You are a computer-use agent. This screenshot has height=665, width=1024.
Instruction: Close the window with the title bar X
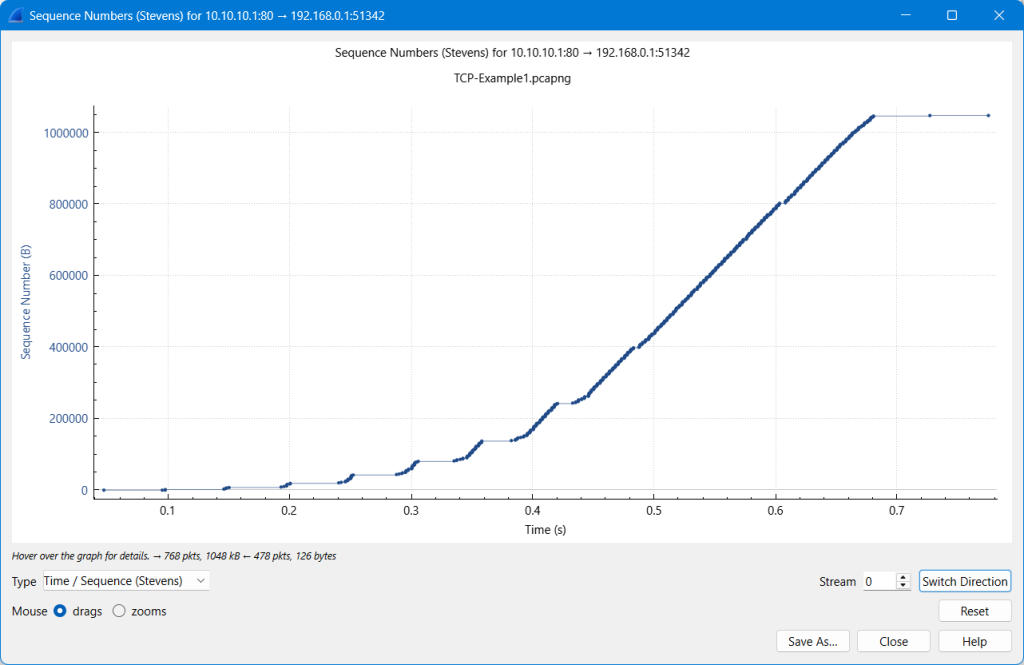coord(997,15)
